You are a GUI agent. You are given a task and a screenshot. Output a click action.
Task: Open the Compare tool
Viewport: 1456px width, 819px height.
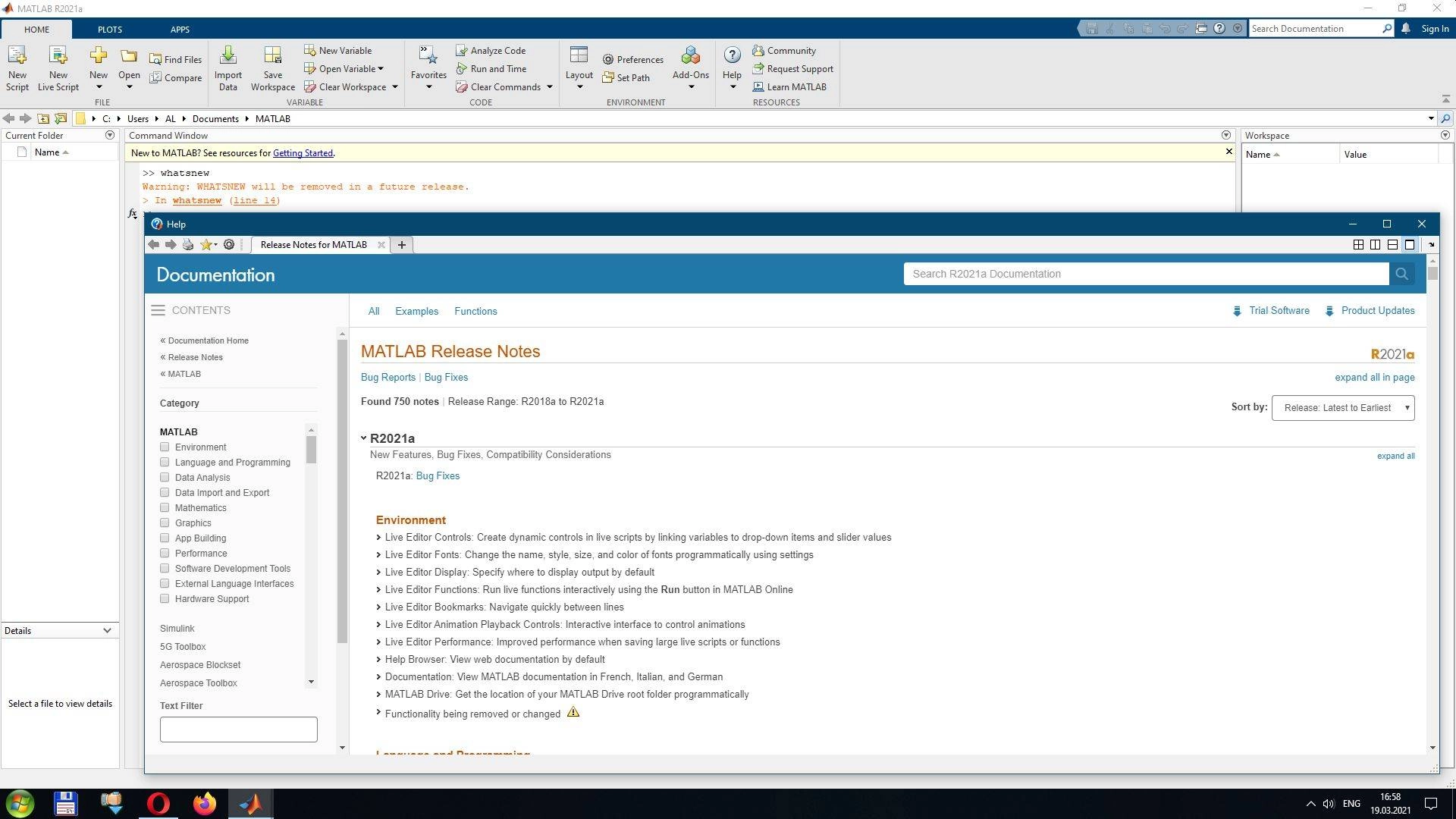[175, 77]
